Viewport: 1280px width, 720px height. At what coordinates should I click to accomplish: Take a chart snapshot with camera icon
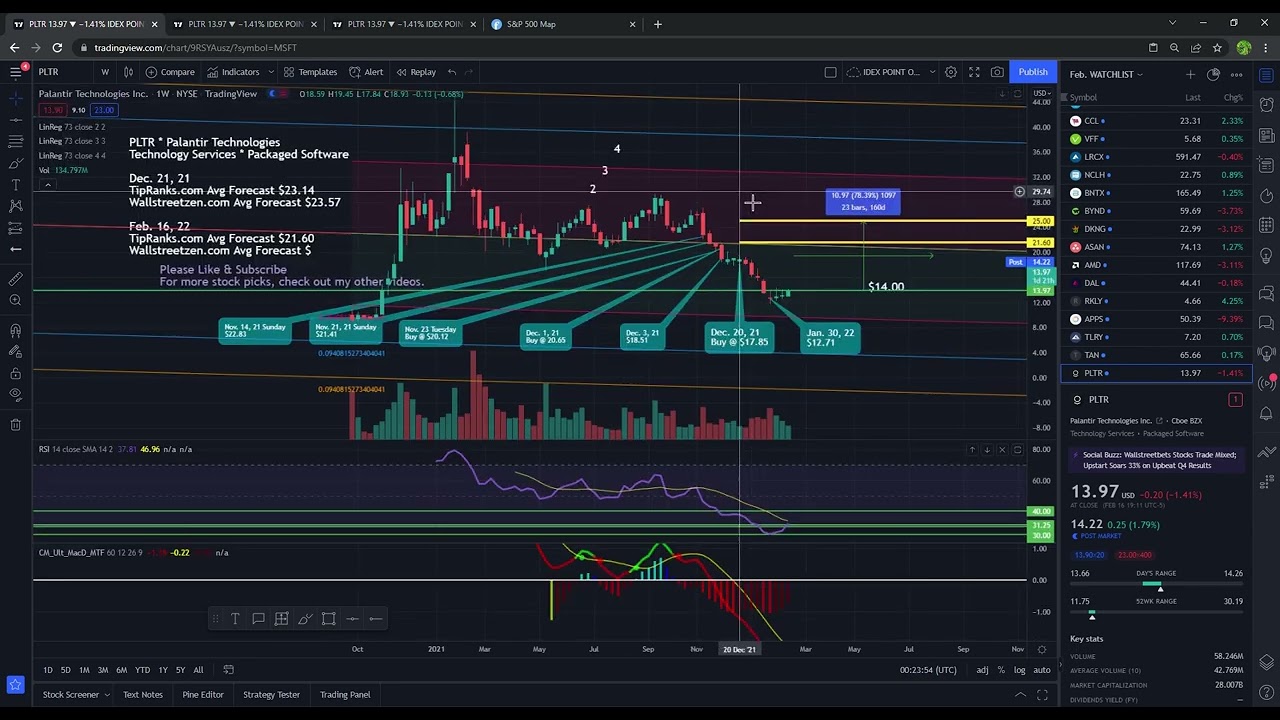pyautogui.click(x=997, y=72)
